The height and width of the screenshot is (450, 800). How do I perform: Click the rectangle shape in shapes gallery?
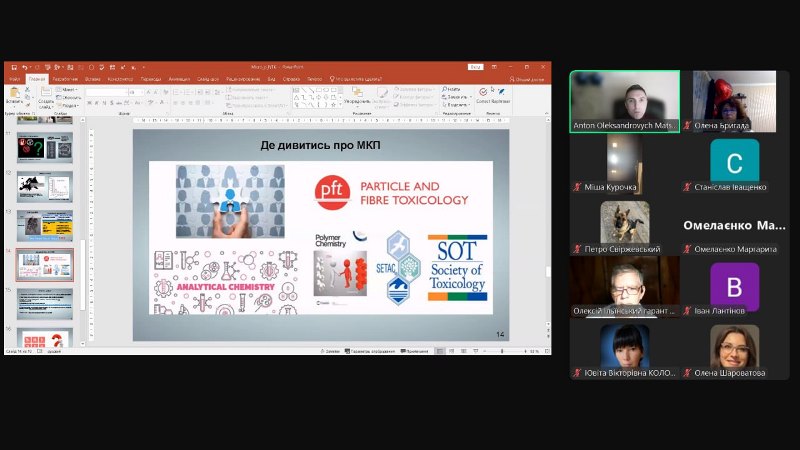click(319, 90)
